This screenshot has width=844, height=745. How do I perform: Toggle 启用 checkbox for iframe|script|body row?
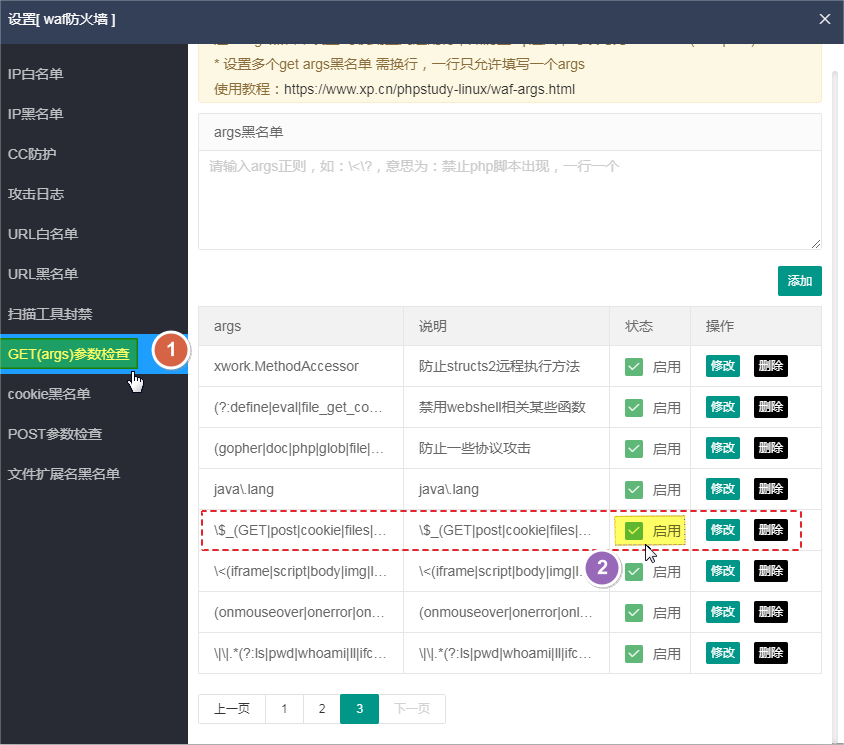pyautogui.click(x=634, y=572)
